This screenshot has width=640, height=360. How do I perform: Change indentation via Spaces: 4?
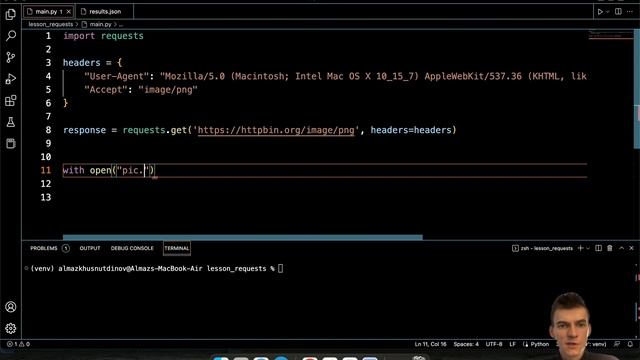tap(466, 344)
